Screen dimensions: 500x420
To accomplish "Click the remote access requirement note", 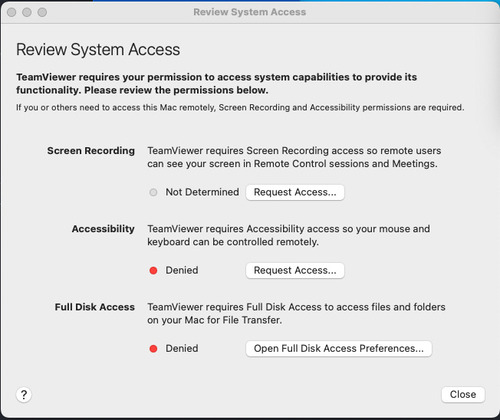I will (240, 107).
